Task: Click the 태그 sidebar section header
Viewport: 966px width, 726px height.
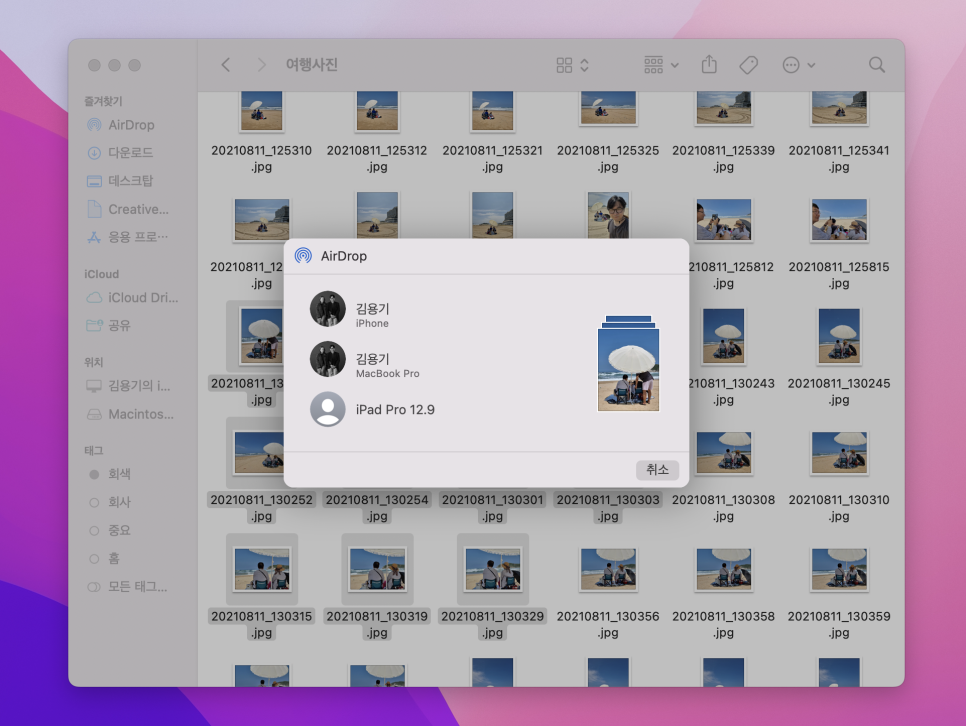Action: [94, 451]
